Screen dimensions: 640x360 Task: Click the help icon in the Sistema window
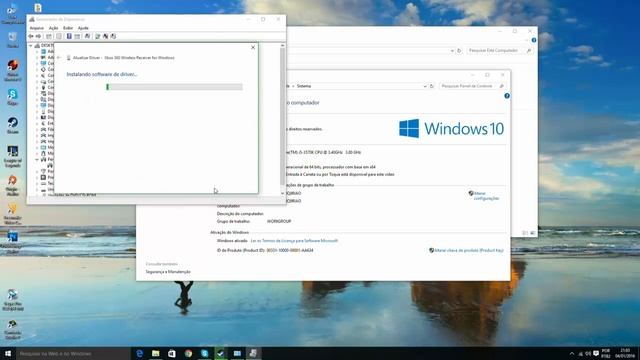tap(507, 96)
